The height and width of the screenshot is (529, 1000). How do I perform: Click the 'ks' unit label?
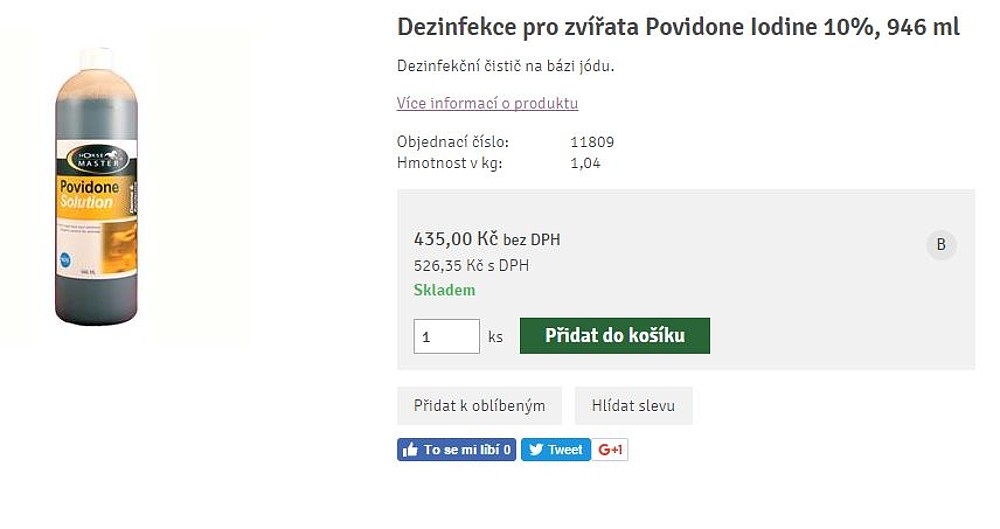[495, 337]
